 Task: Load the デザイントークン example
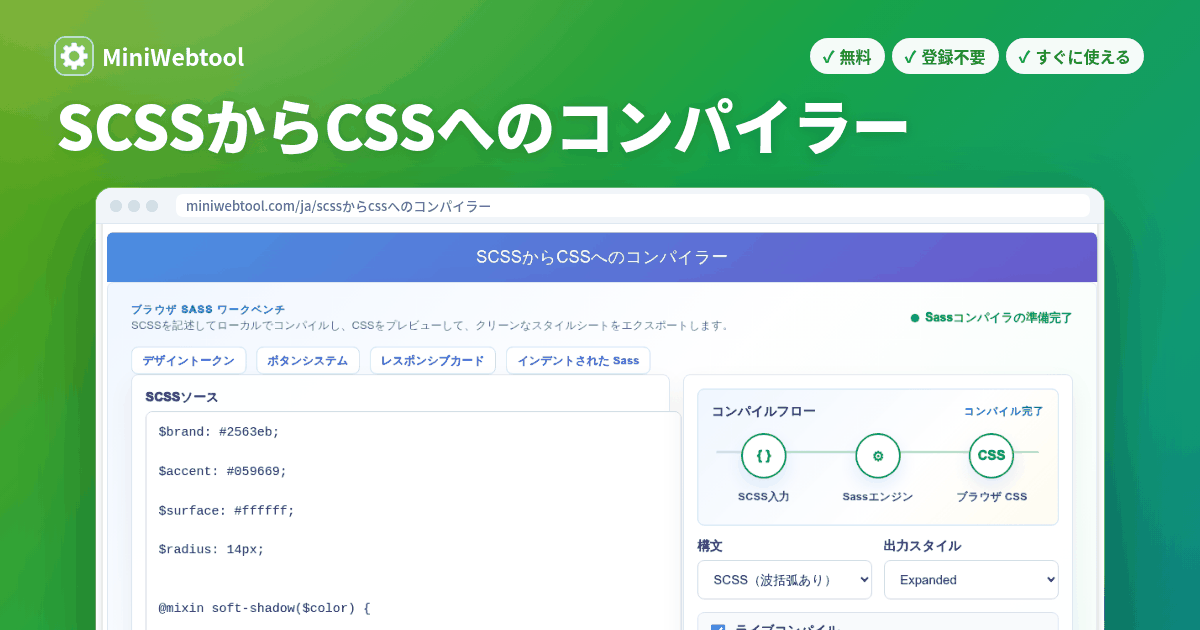(x=188, y=361)
